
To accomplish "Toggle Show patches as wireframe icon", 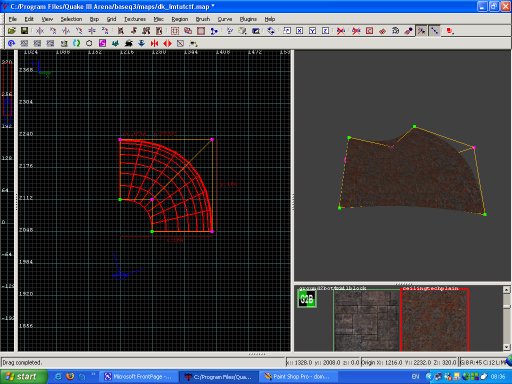I will 382,31.
